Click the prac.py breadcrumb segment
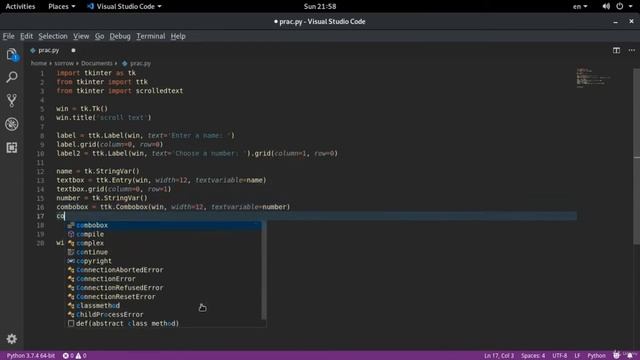The image size is (640, 360). (x=136, y=63)
